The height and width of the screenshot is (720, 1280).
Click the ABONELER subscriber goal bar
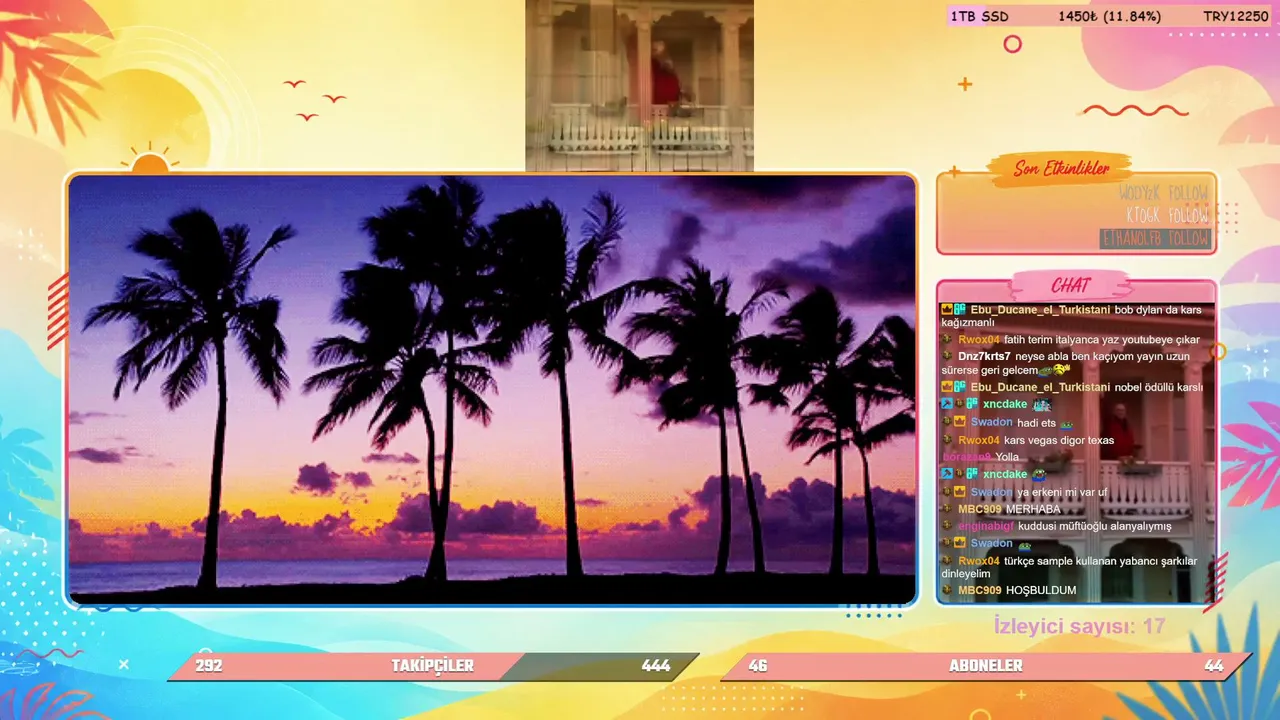point(986,666)
